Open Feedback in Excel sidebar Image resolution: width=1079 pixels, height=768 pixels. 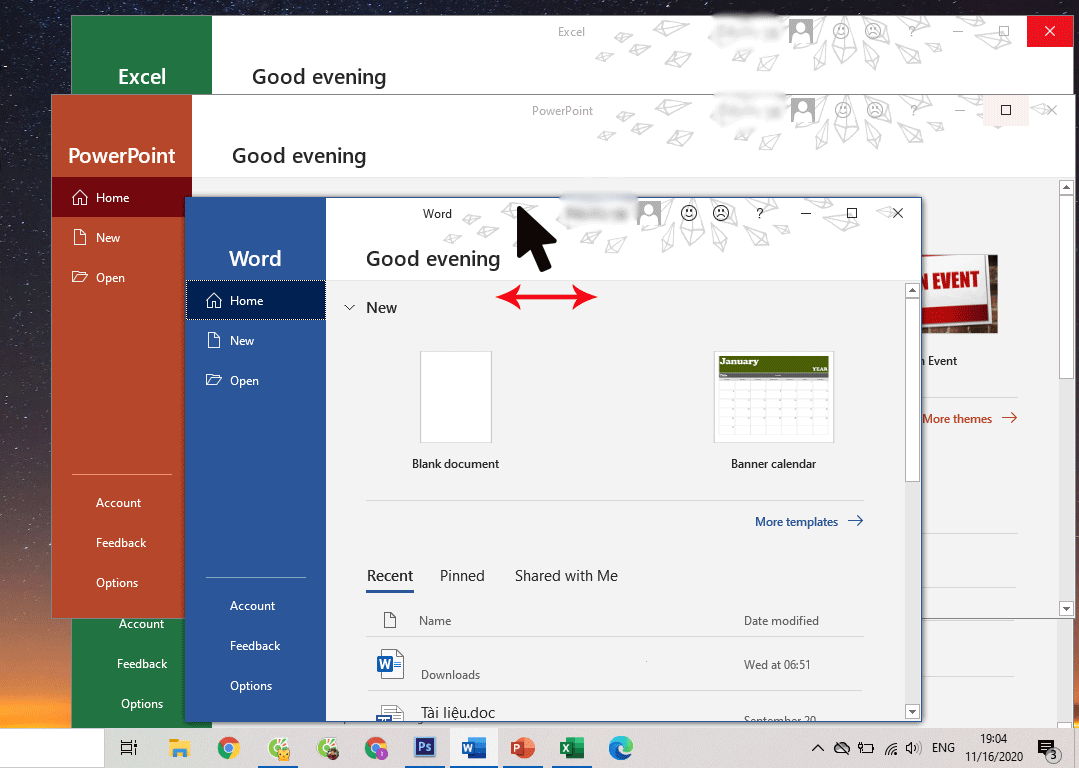[142, 663]
